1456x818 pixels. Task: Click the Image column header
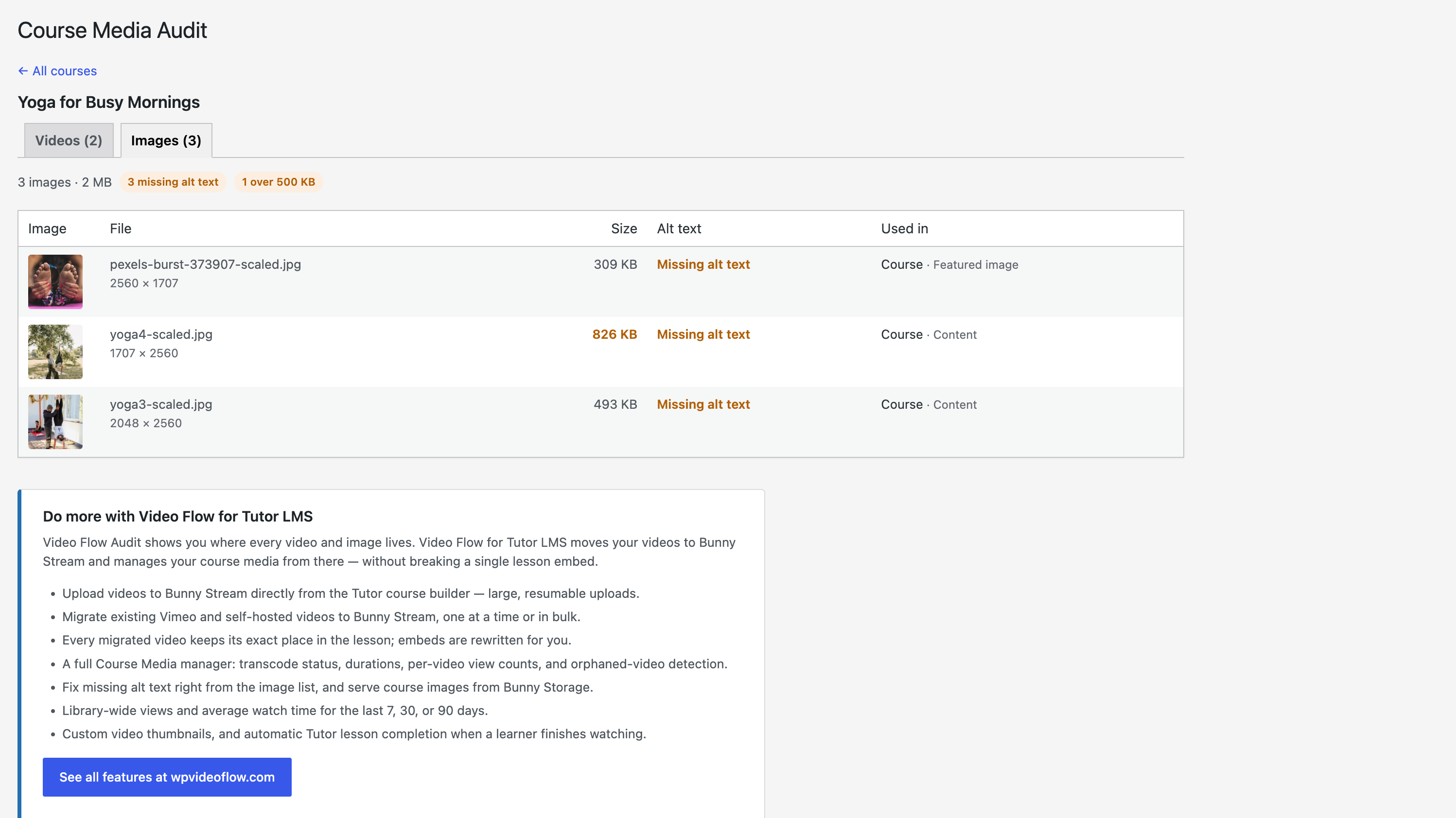[47, 228]
